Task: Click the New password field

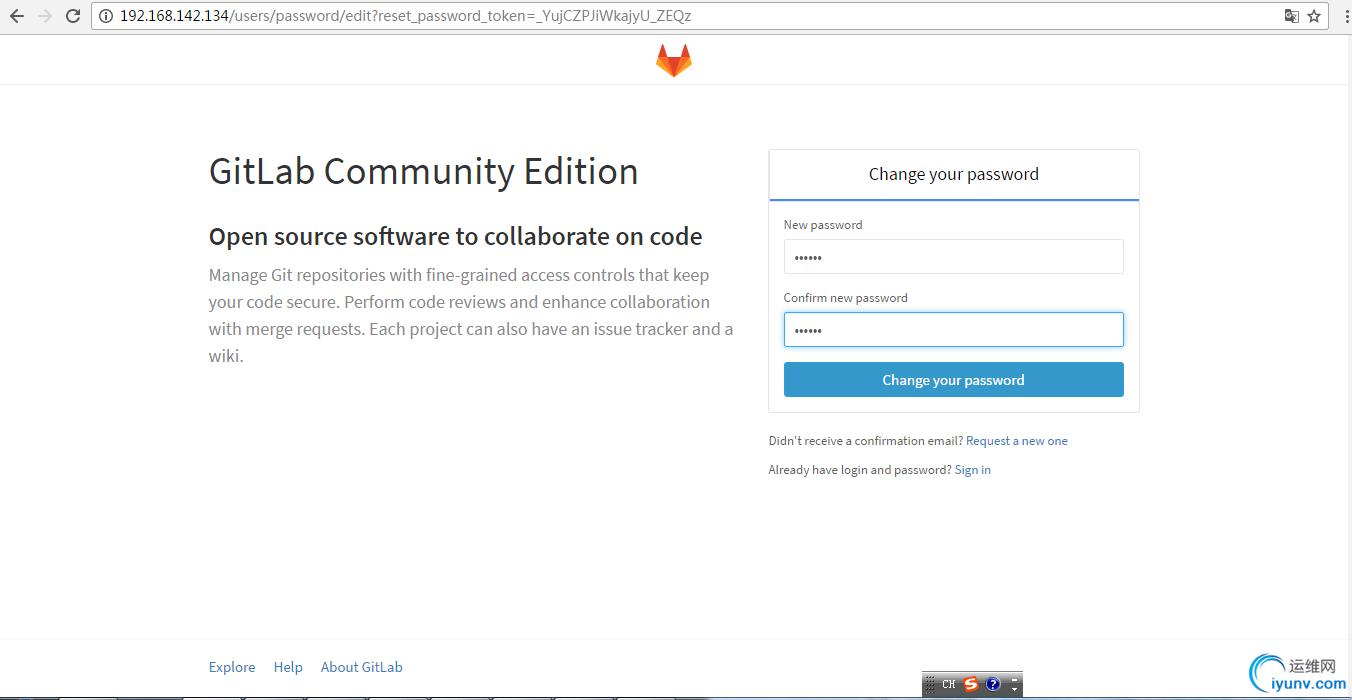Action: point(953,256)
